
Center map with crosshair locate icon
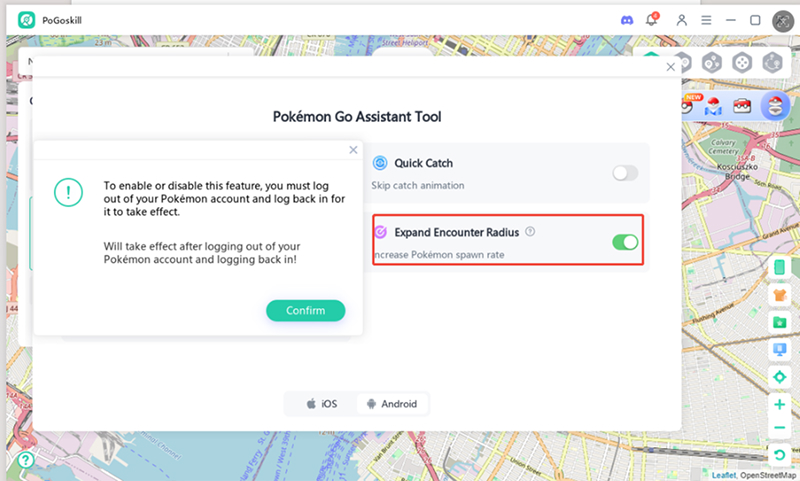point(779,377)
